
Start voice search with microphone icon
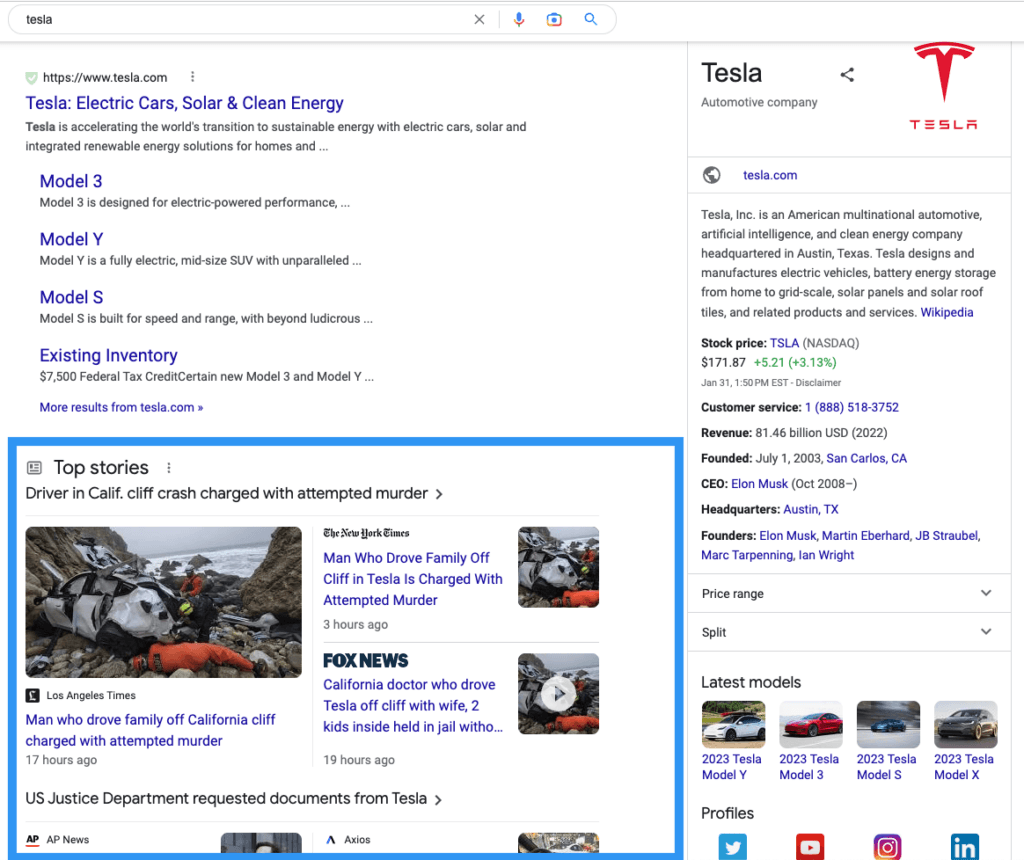[x=519, y=20]
